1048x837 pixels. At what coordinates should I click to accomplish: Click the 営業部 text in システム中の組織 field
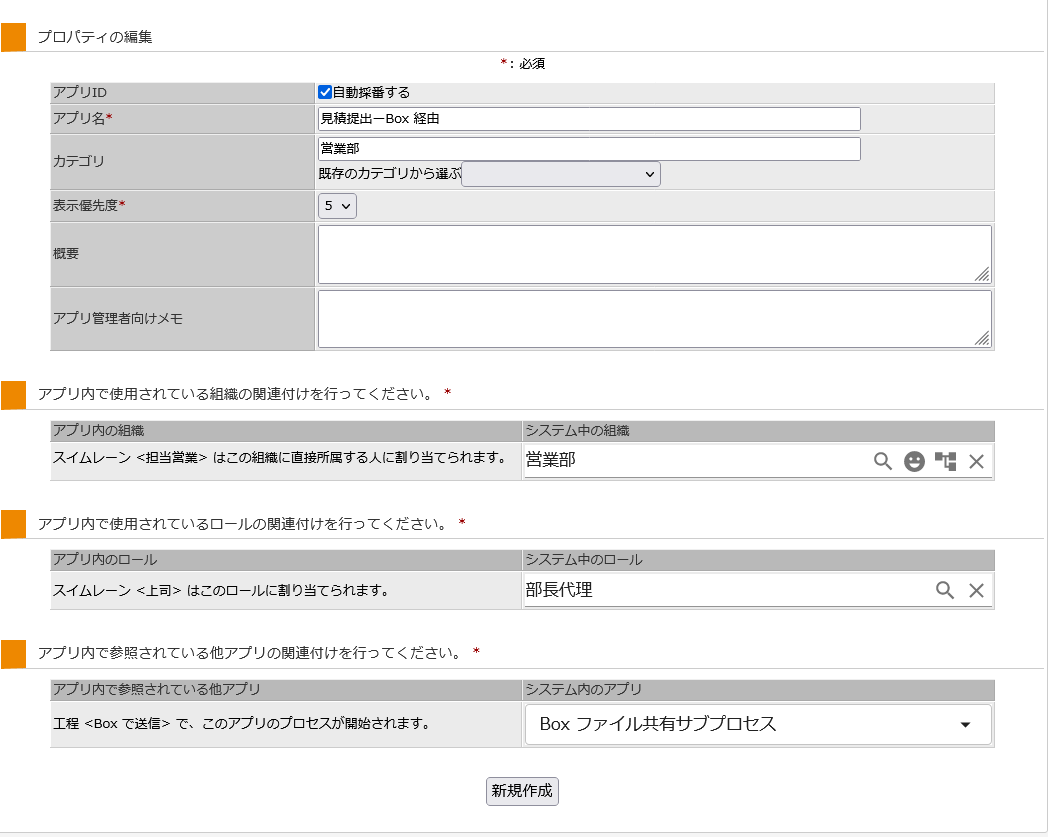[x=551, y=461]
